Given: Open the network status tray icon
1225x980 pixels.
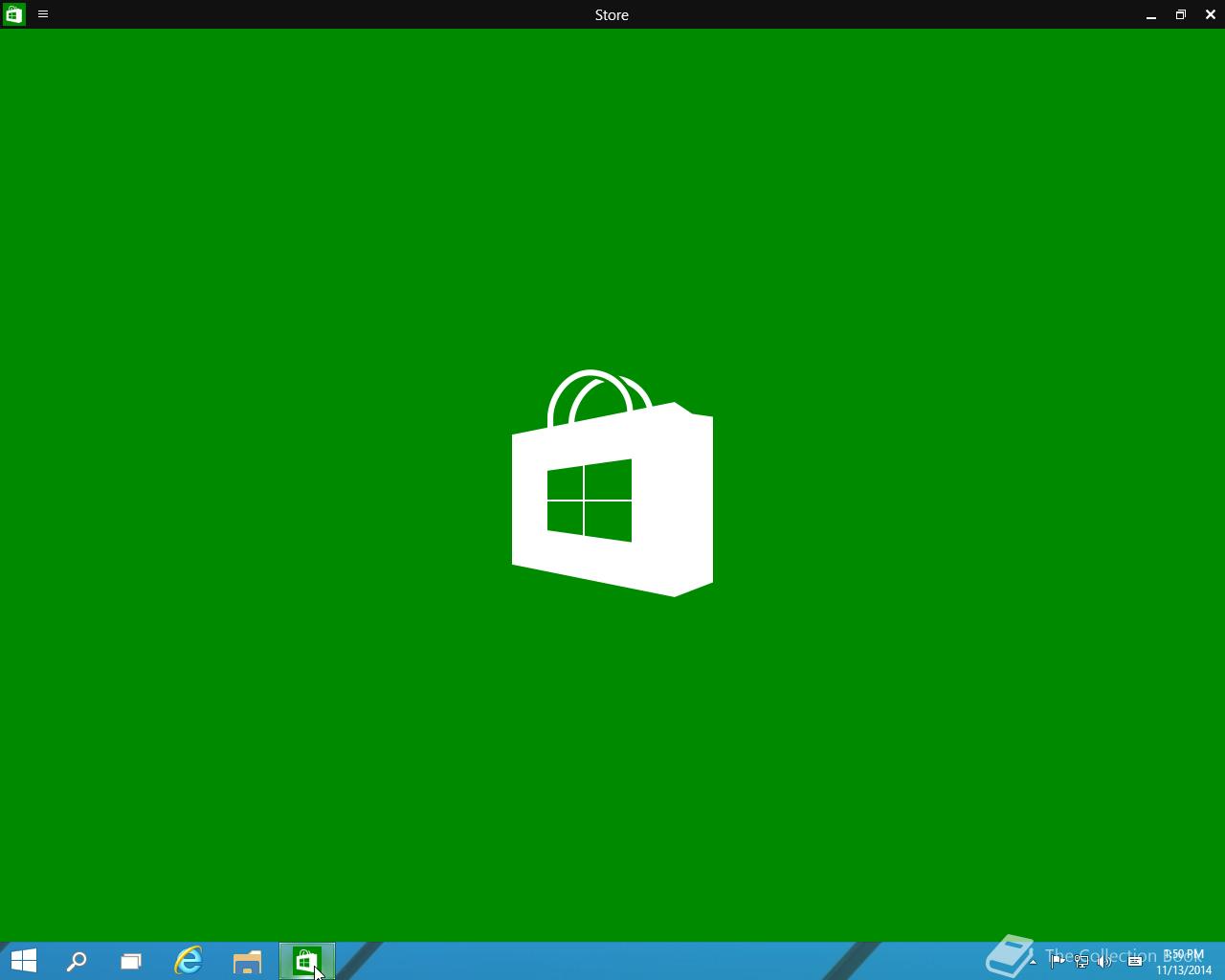Looking at the screenshot, I should pos(1081,961).
